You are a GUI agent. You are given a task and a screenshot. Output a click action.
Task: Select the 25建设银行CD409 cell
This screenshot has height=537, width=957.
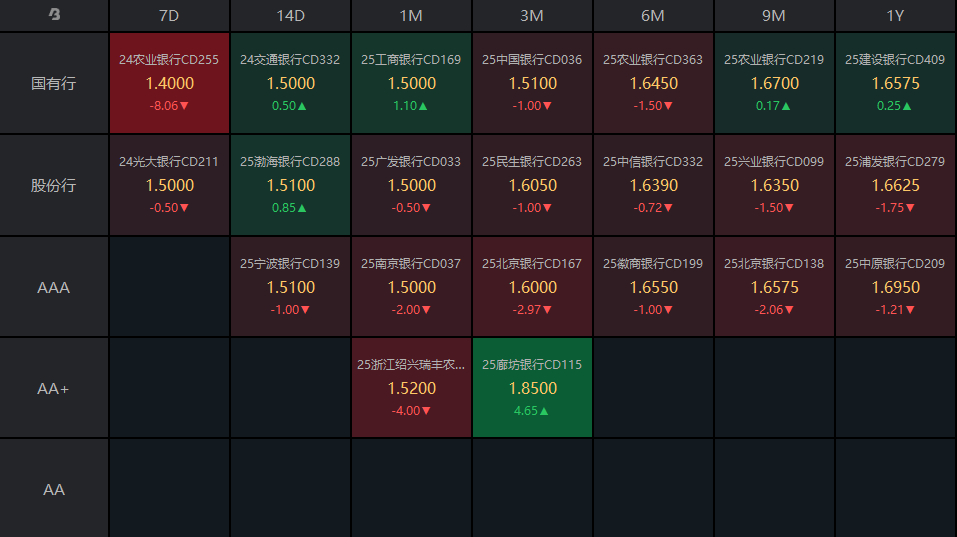pyautogui.click(x=895, y=83)
